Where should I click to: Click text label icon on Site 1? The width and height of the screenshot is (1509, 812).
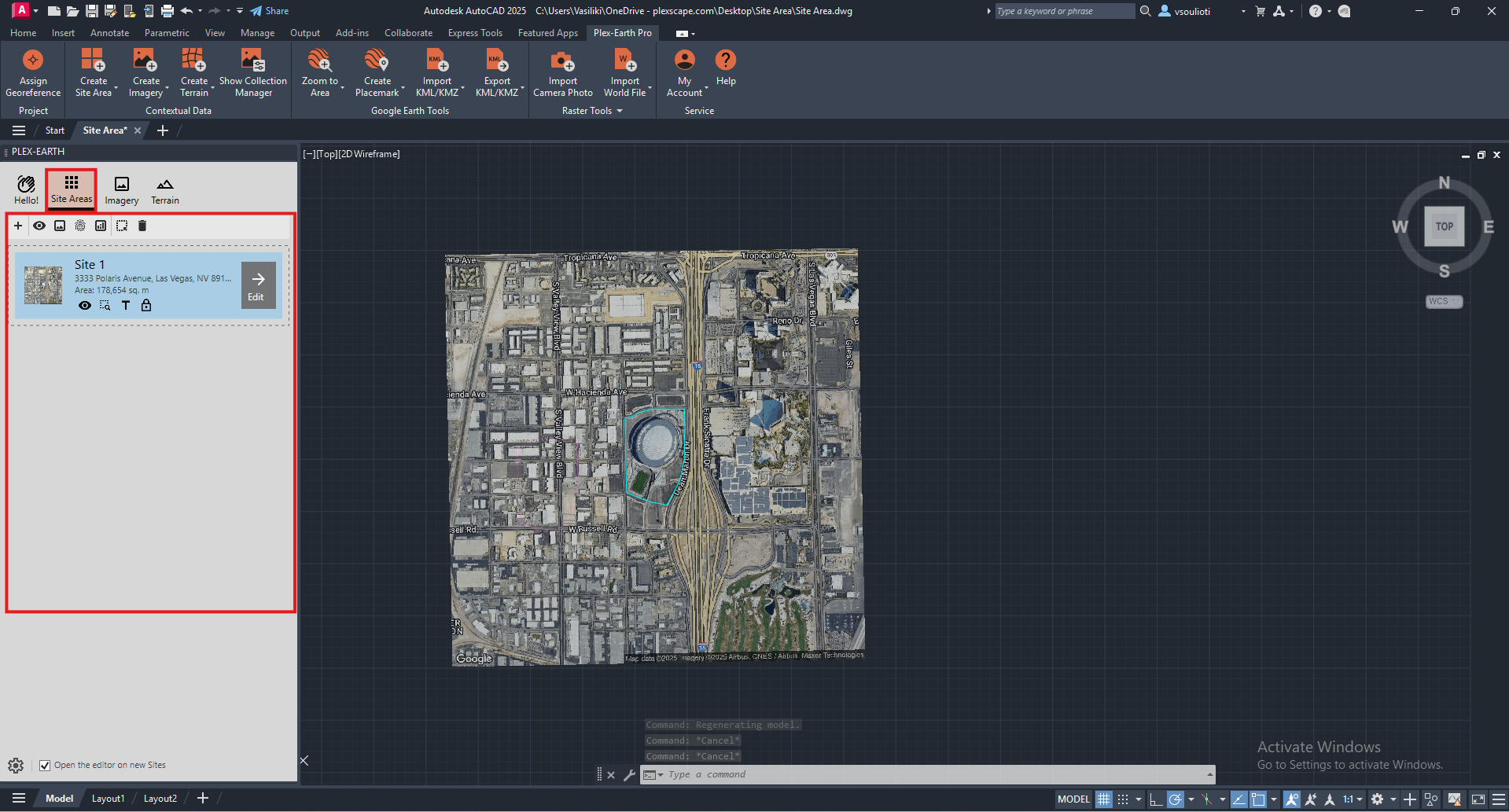[126, 306]
